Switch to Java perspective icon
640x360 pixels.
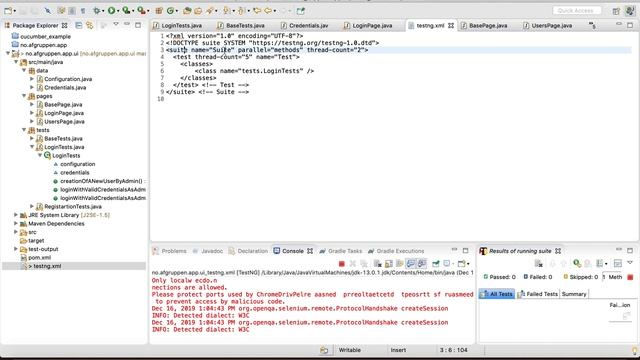(630, 11)
